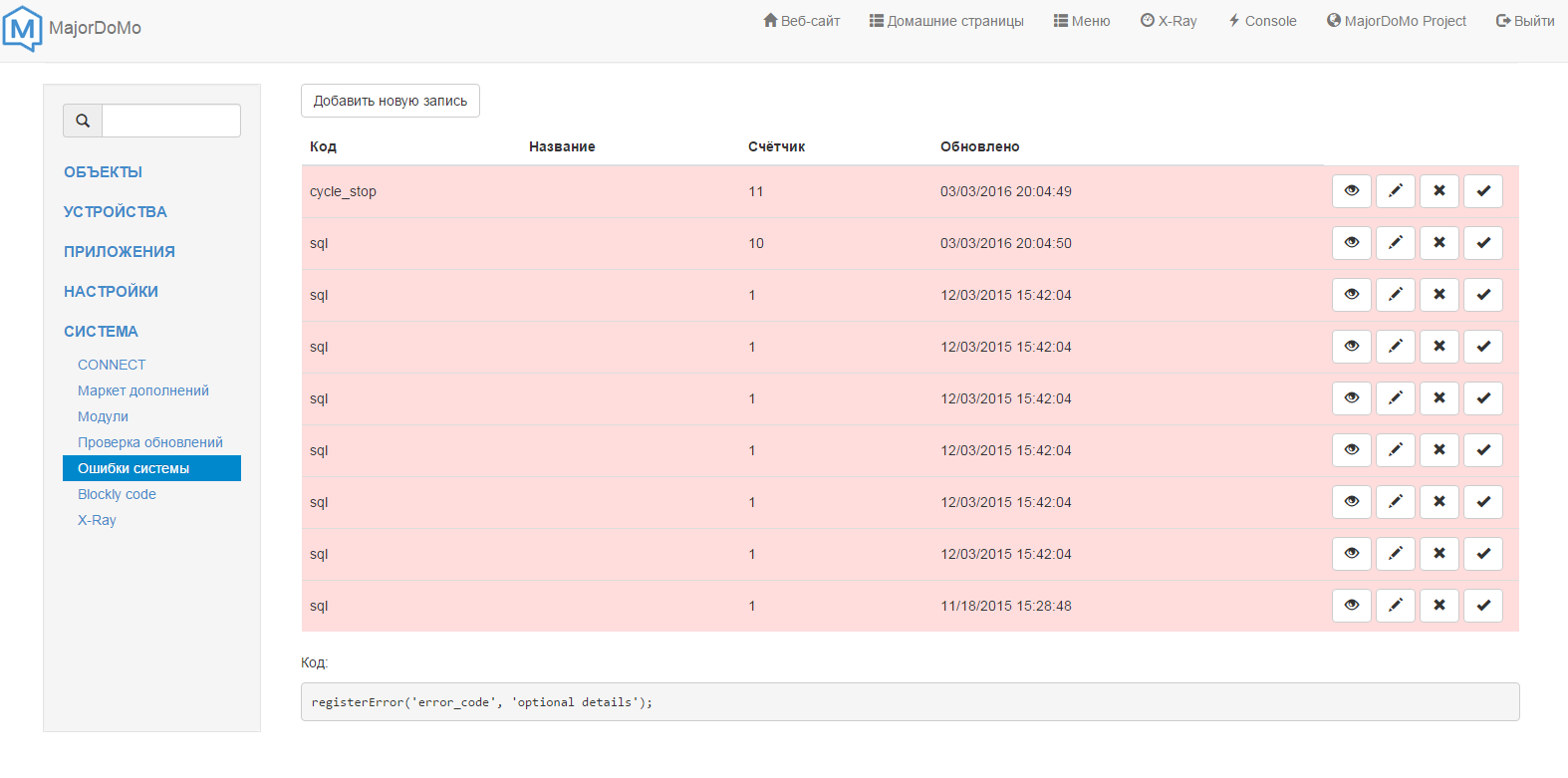View details of the cycle_stop error
Image resolution: width=1568 pixels, height=778 pixels.
click(x=1351, y=191)
